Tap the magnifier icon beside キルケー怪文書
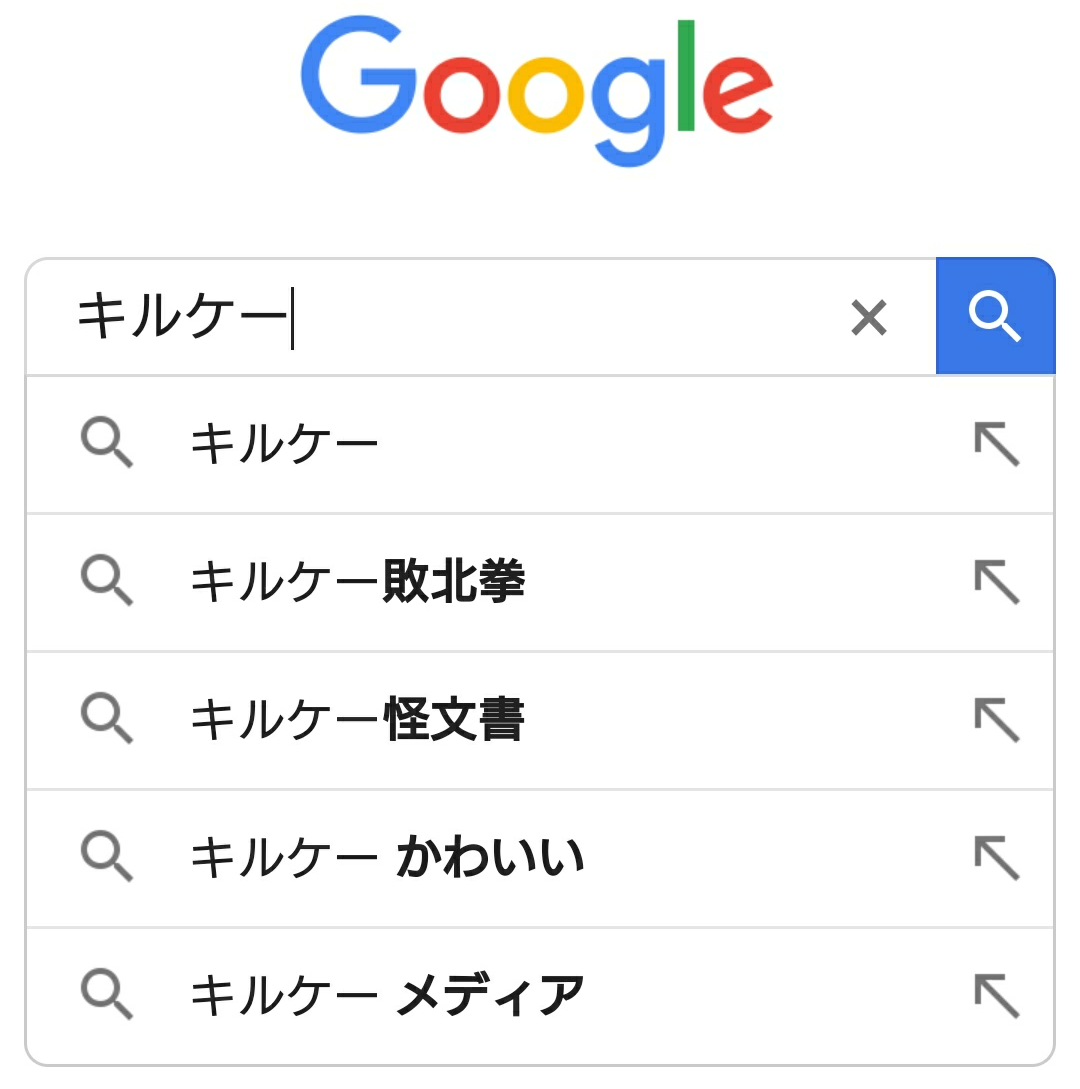1080x1089 pixels. 106,720
